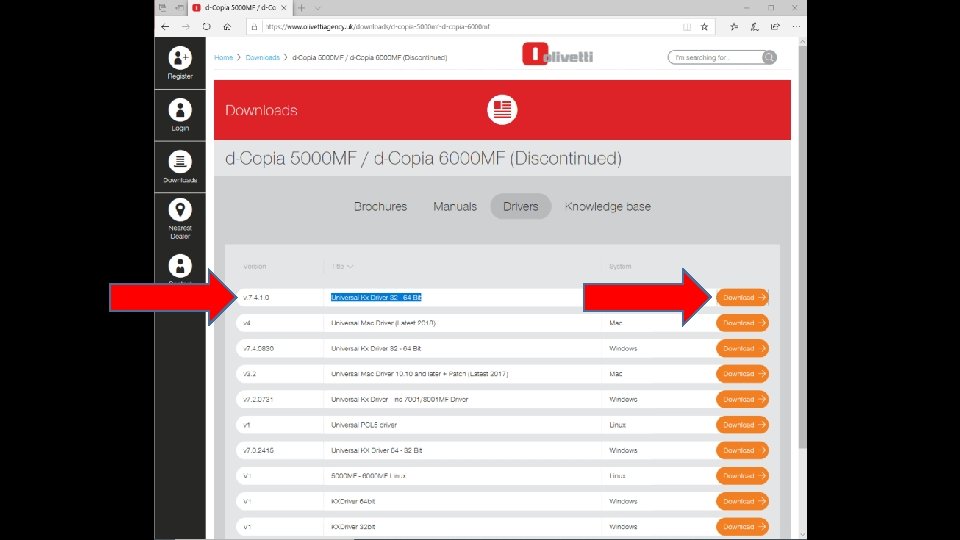Viewport: 960px width, 540px height.
Task: Click the KXDriver 64bit title
Action: [353, 501]
